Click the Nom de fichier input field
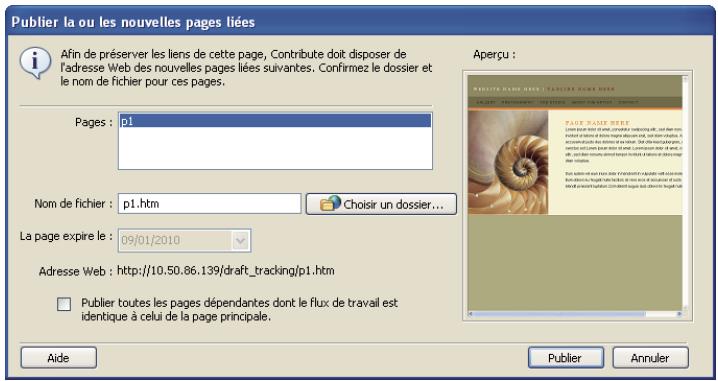This screenshot has width=718, height=381. pyautogui.click(x=209, y=204)
